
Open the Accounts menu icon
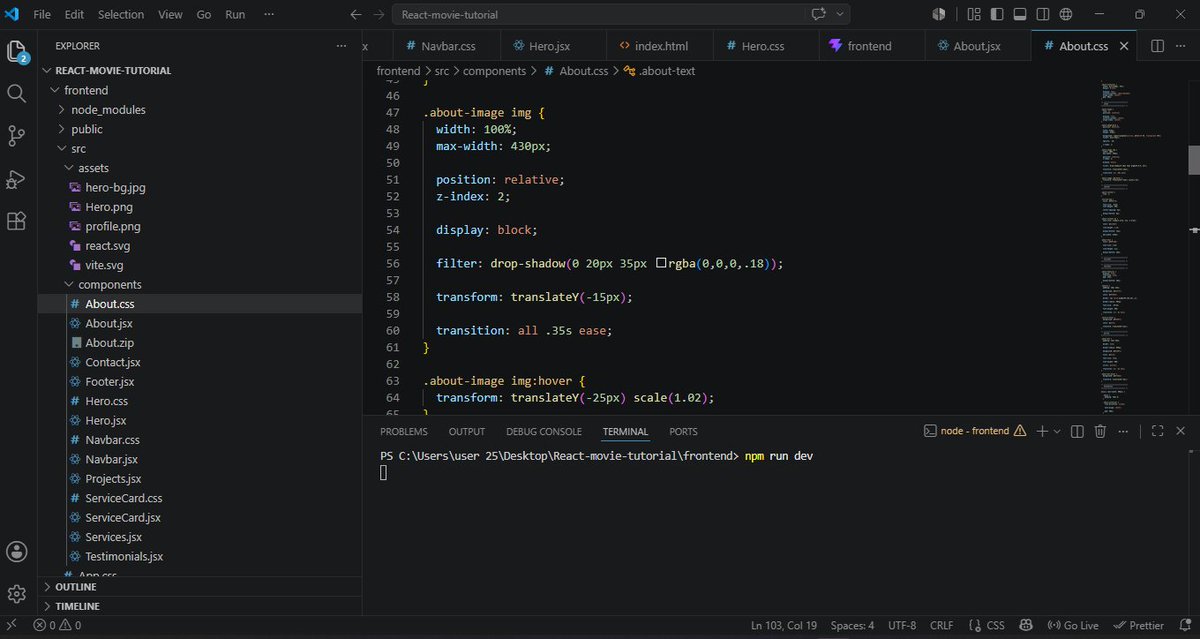[16, 551]
